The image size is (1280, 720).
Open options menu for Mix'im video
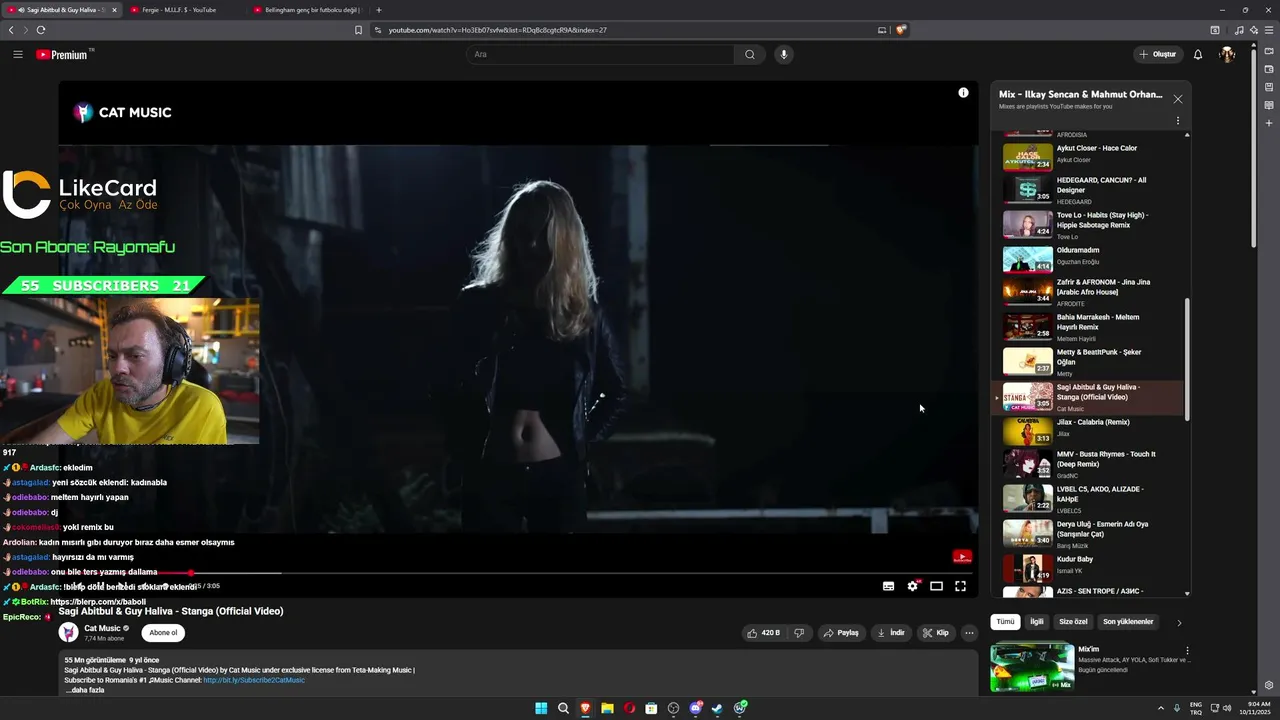(x=1187, y=651)
